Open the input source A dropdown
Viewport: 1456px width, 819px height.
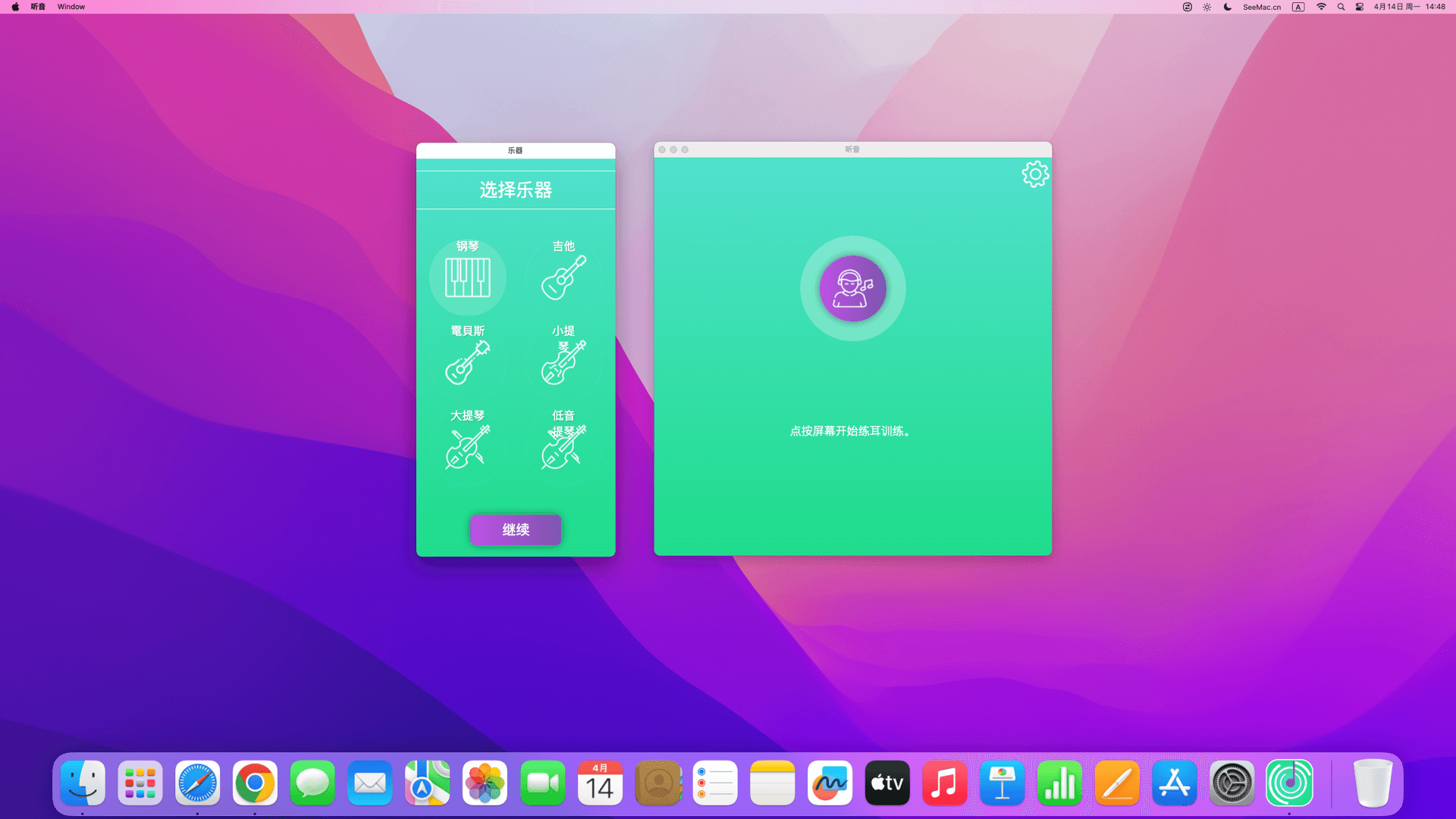(x=1298, y=7)
